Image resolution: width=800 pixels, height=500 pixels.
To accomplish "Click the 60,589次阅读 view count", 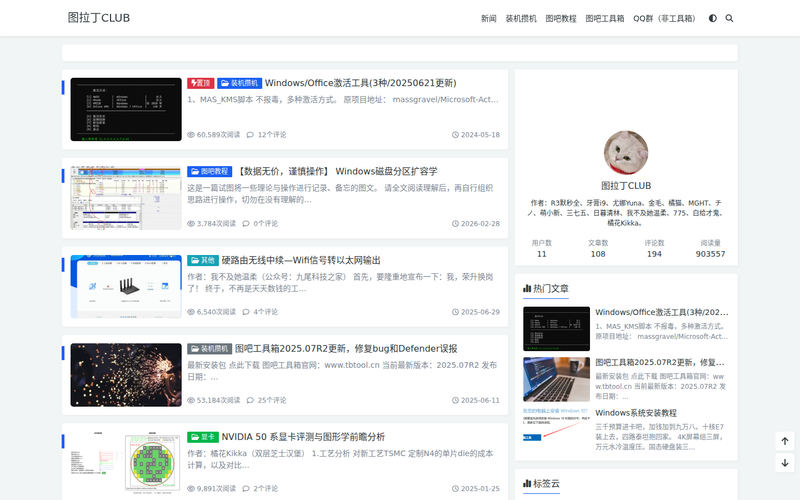I will click(213, 135).
